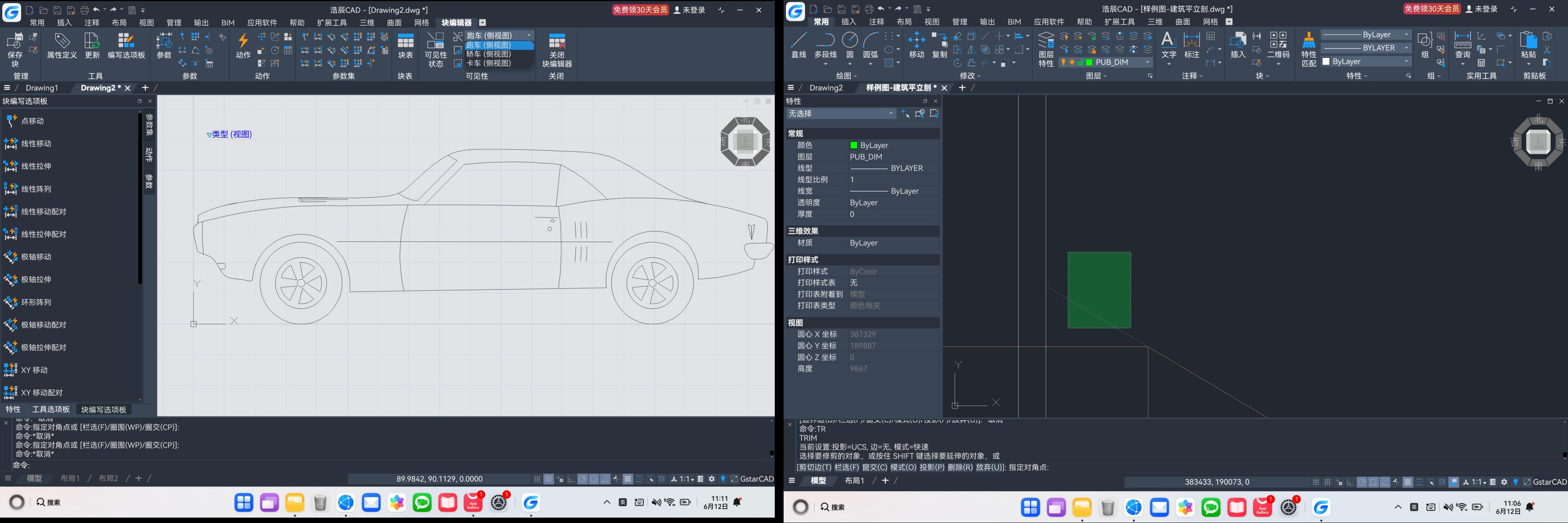Toggle object snap in right window status bar

(1373, 482)
